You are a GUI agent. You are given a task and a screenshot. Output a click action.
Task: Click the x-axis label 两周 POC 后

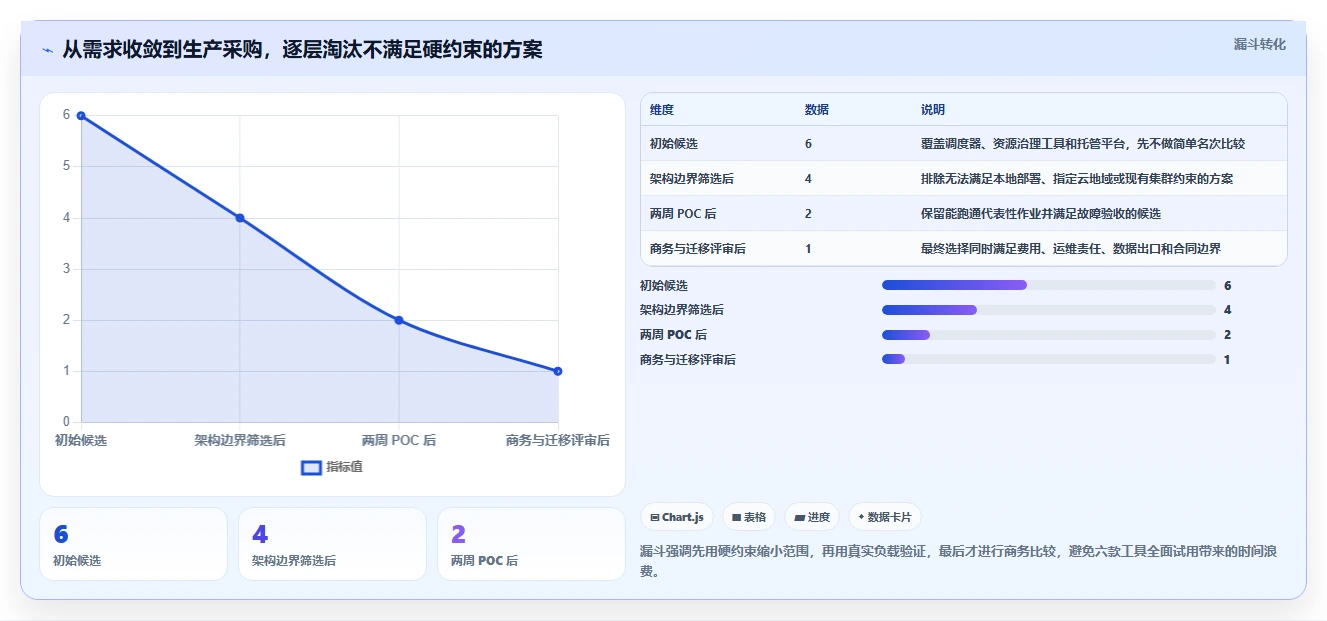tap(399, 440)
